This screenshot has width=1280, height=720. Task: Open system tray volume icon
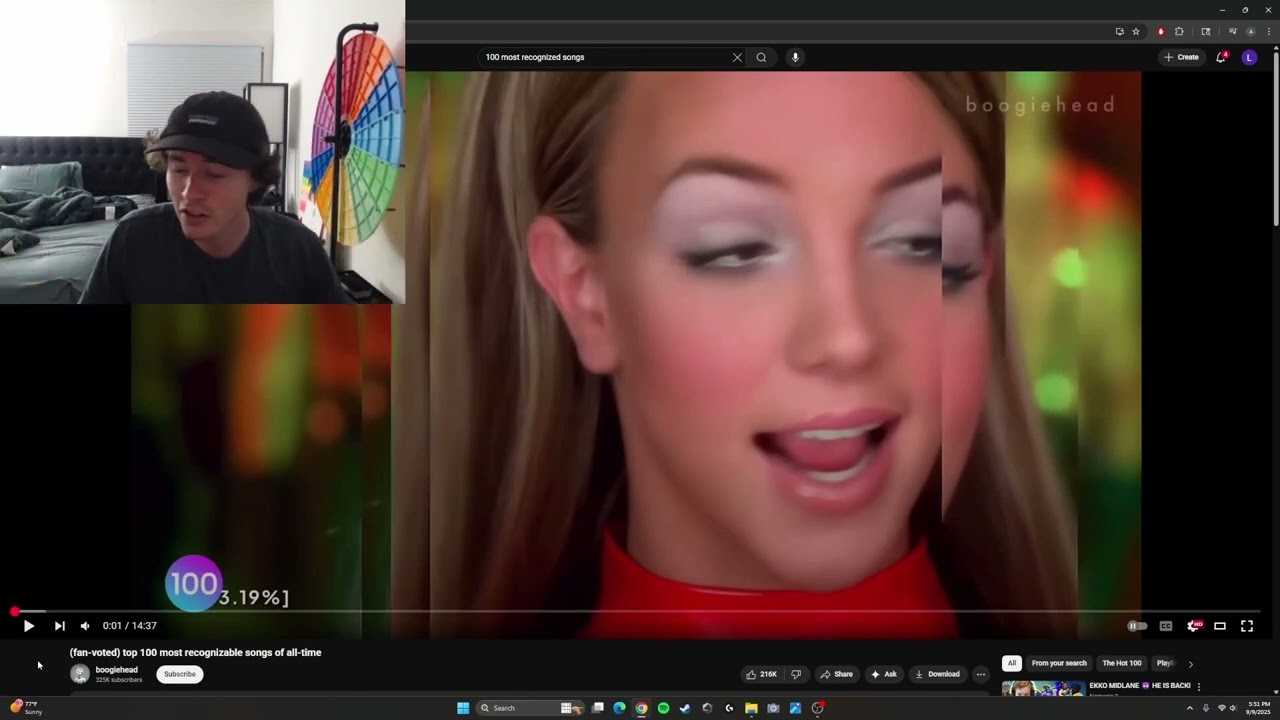point(1234,708)
